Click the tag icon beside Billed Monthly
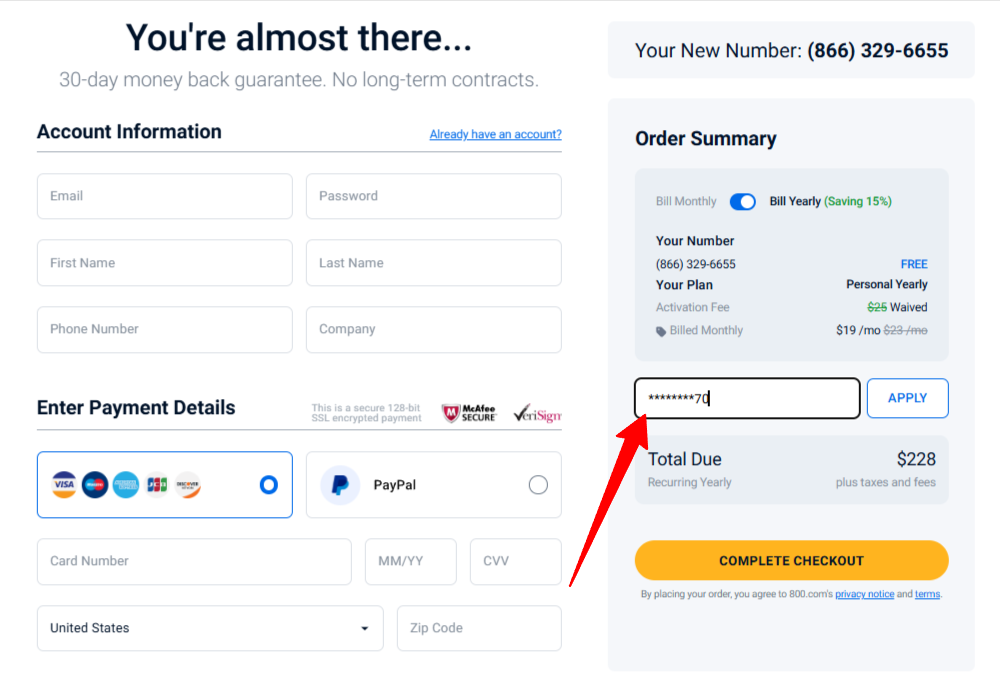This screenshot has height=683, width=1000. tap(661, 331)
